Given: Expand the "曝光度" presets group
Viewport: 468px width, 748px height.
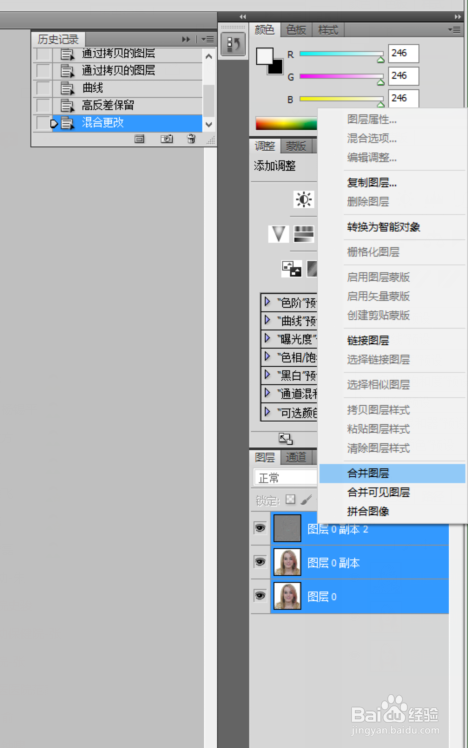Looking at the screenshot, I should 267,338.
